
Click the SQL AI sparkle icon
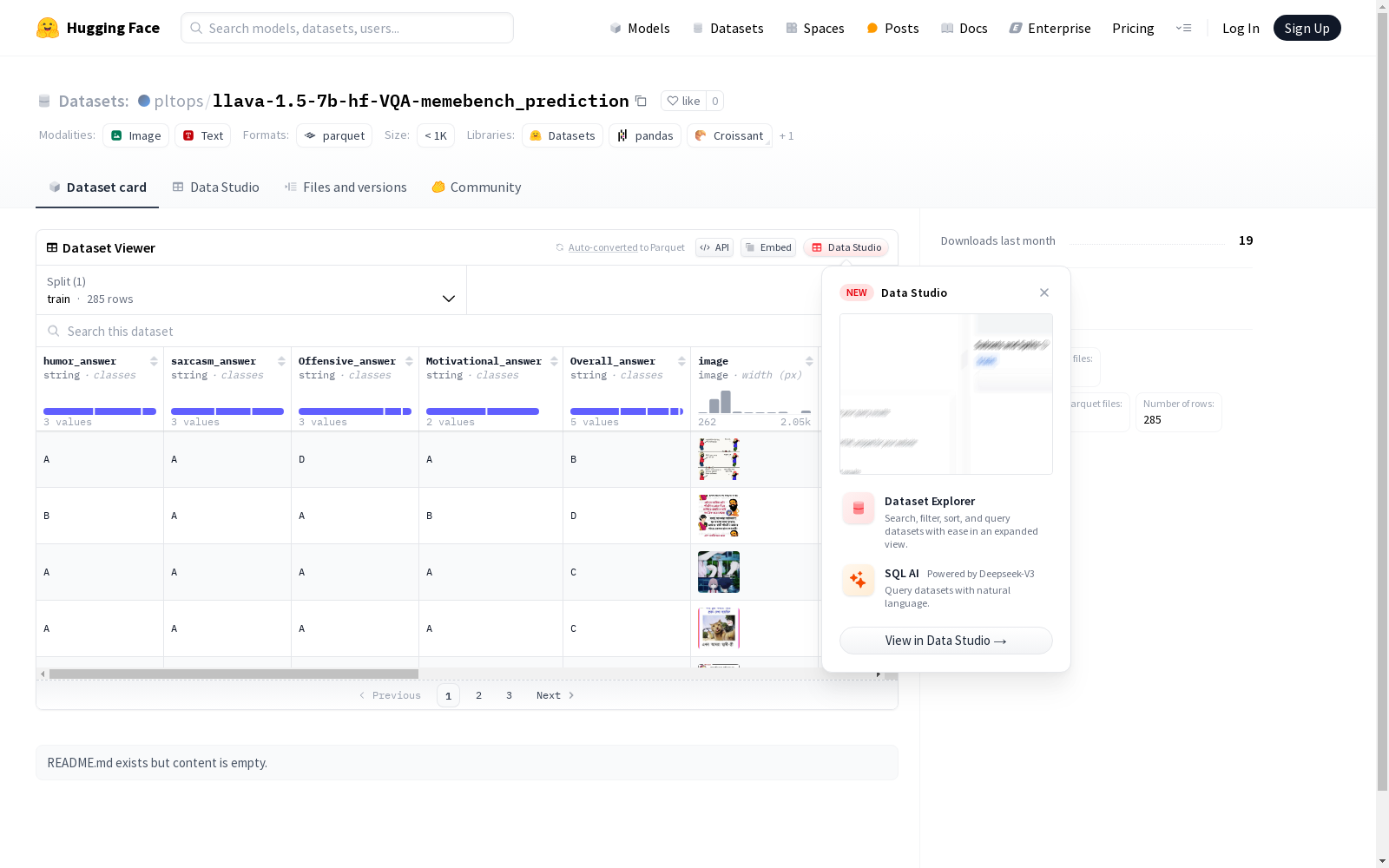(x=859, y=580)
